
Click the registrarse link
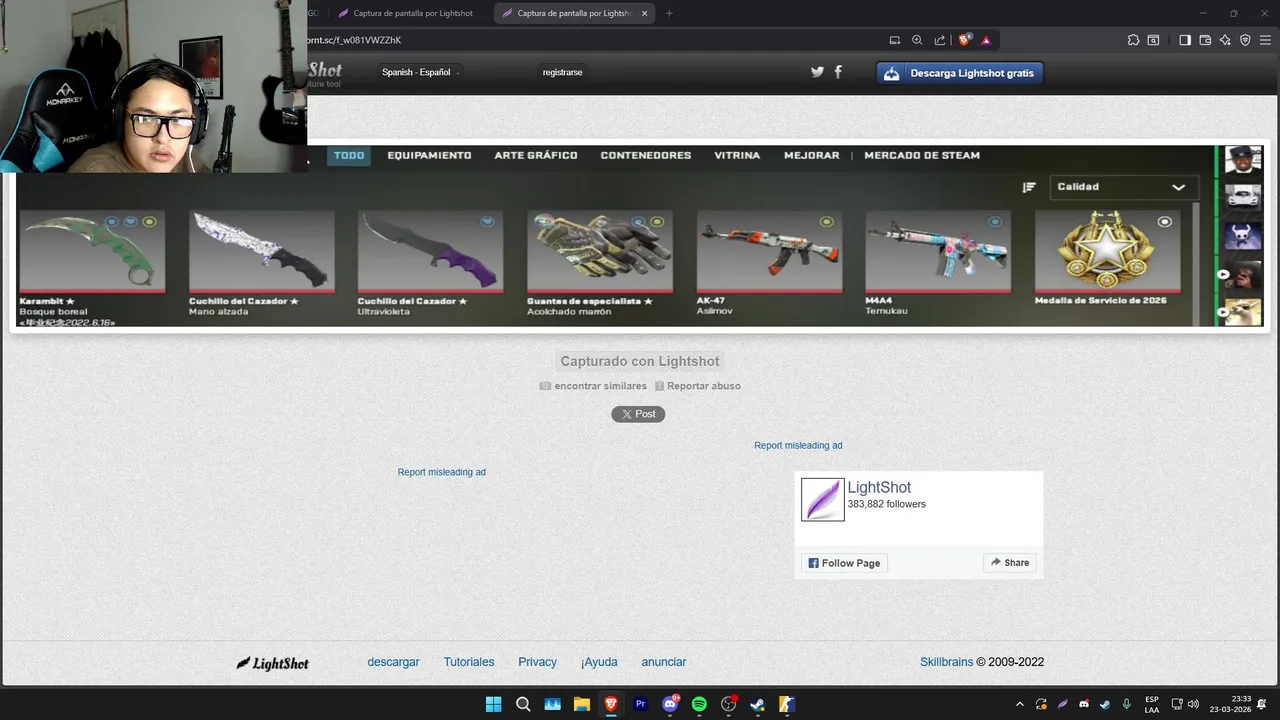click(562, 72)
